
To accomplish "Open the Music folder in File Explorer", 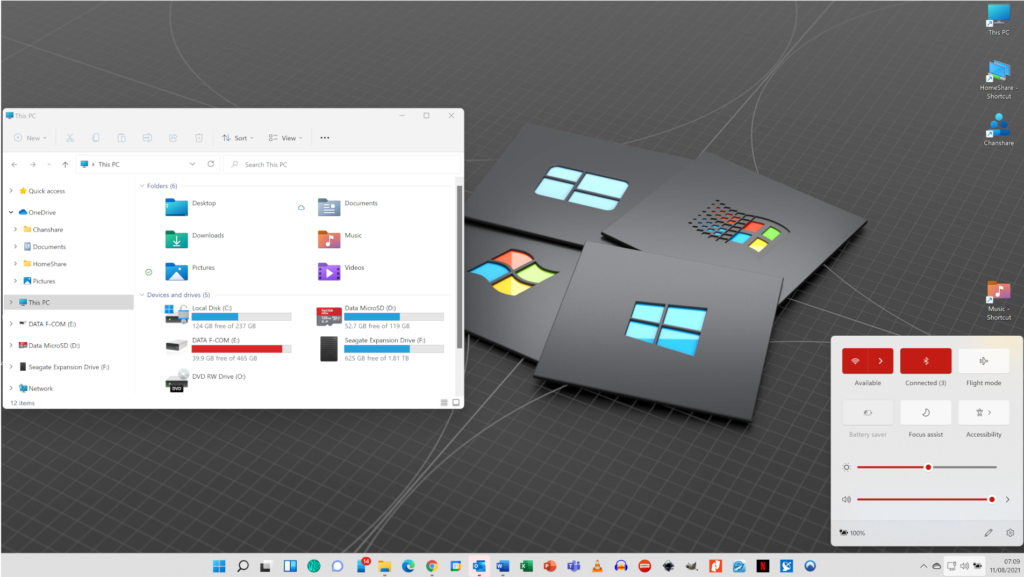I will pyautogui.click(x=340, y=239).
